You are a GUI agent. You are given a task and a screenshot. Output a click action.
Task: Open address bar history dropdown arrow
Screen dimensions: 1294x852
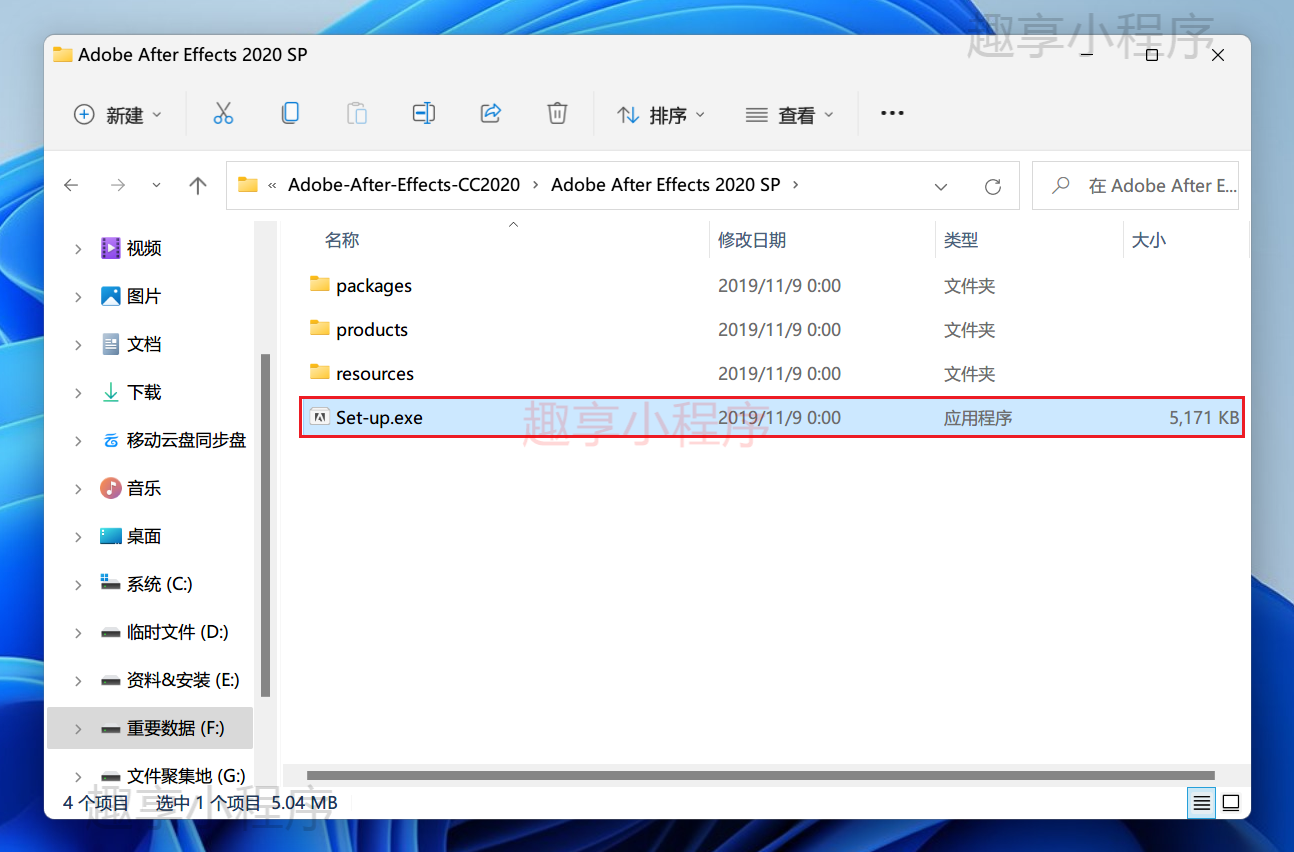click(x=941, y=186)
